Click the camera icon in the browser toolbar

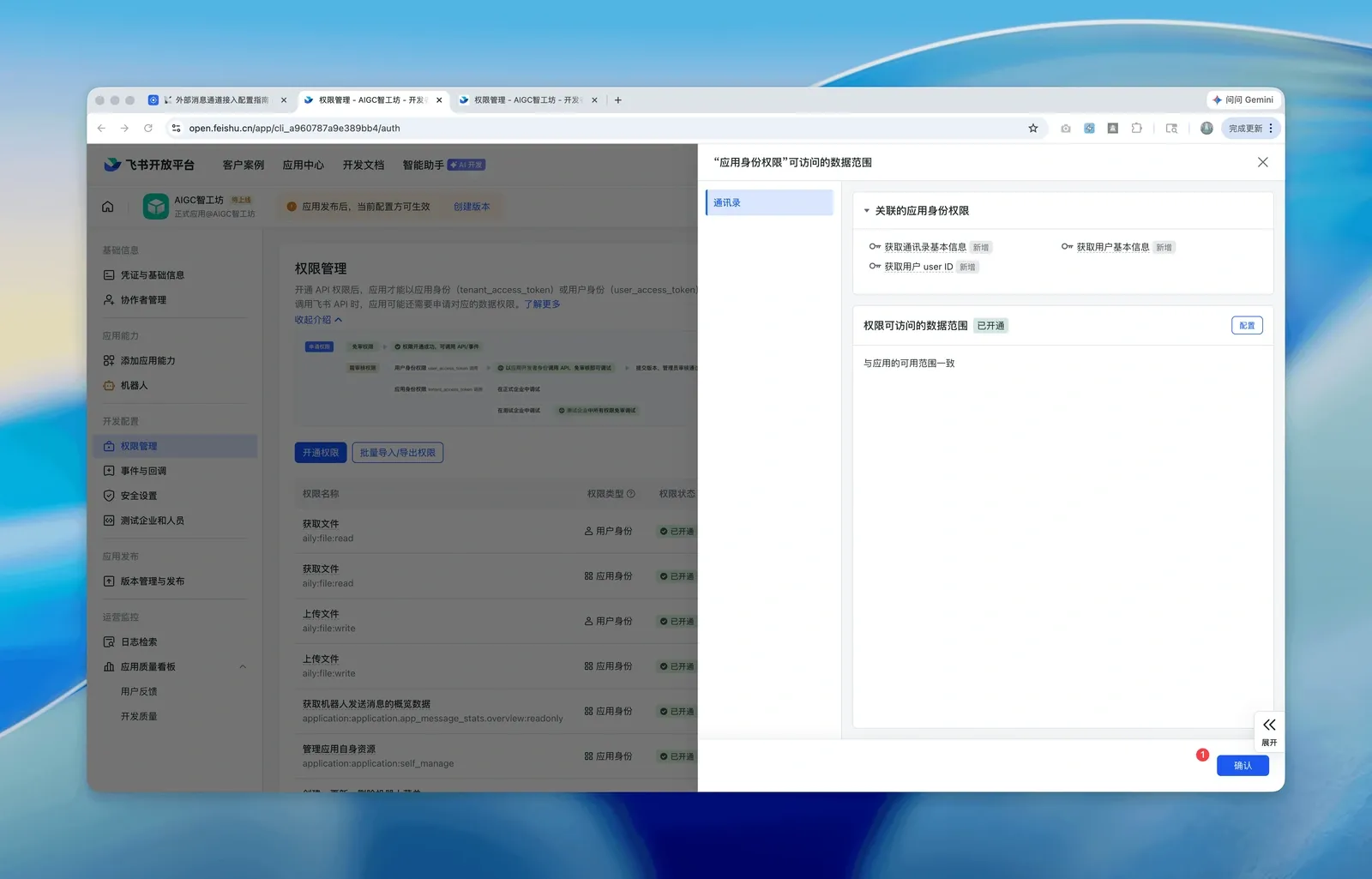pos(1065,128)
